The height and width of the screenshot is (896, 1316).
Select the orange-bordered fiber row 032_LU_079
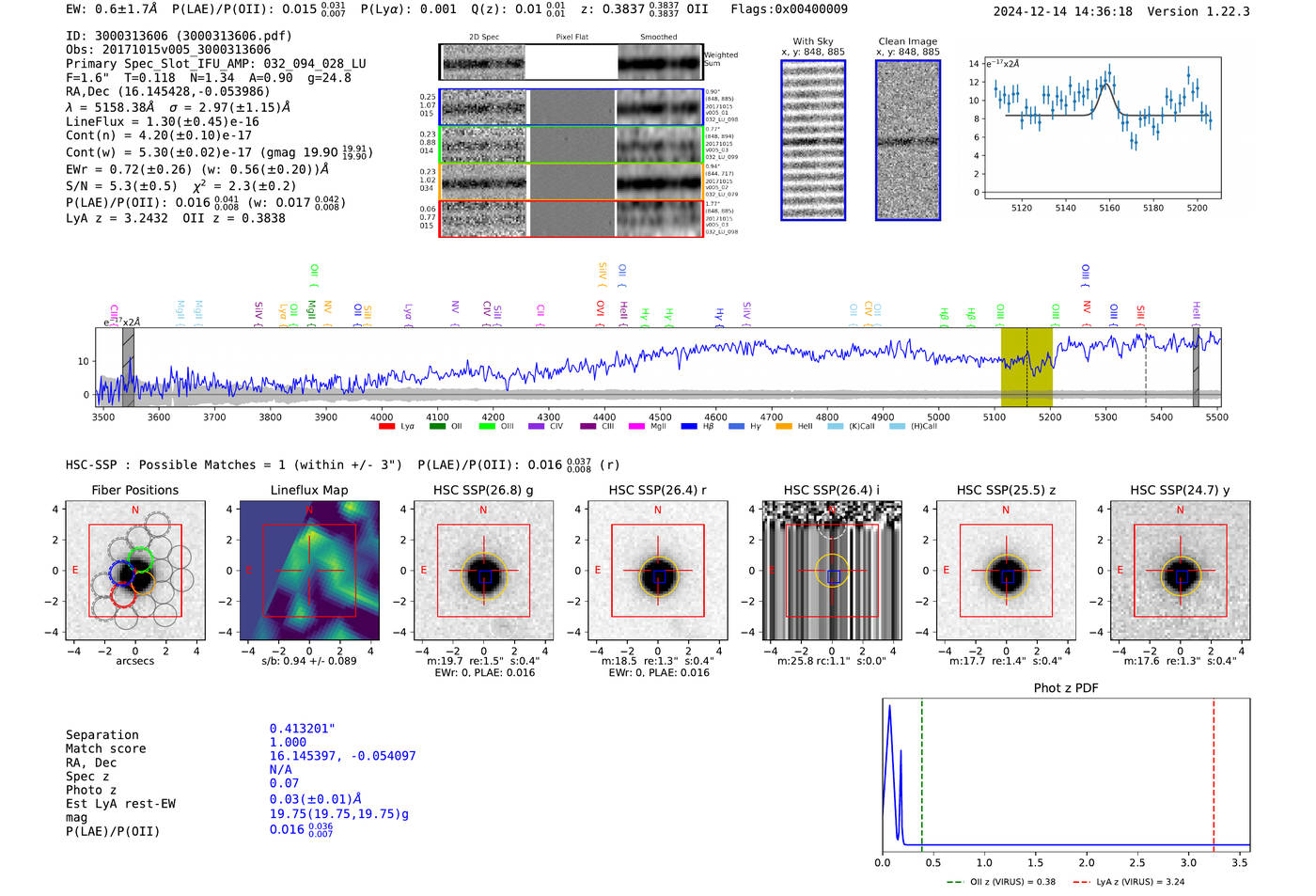coord(572,181)
